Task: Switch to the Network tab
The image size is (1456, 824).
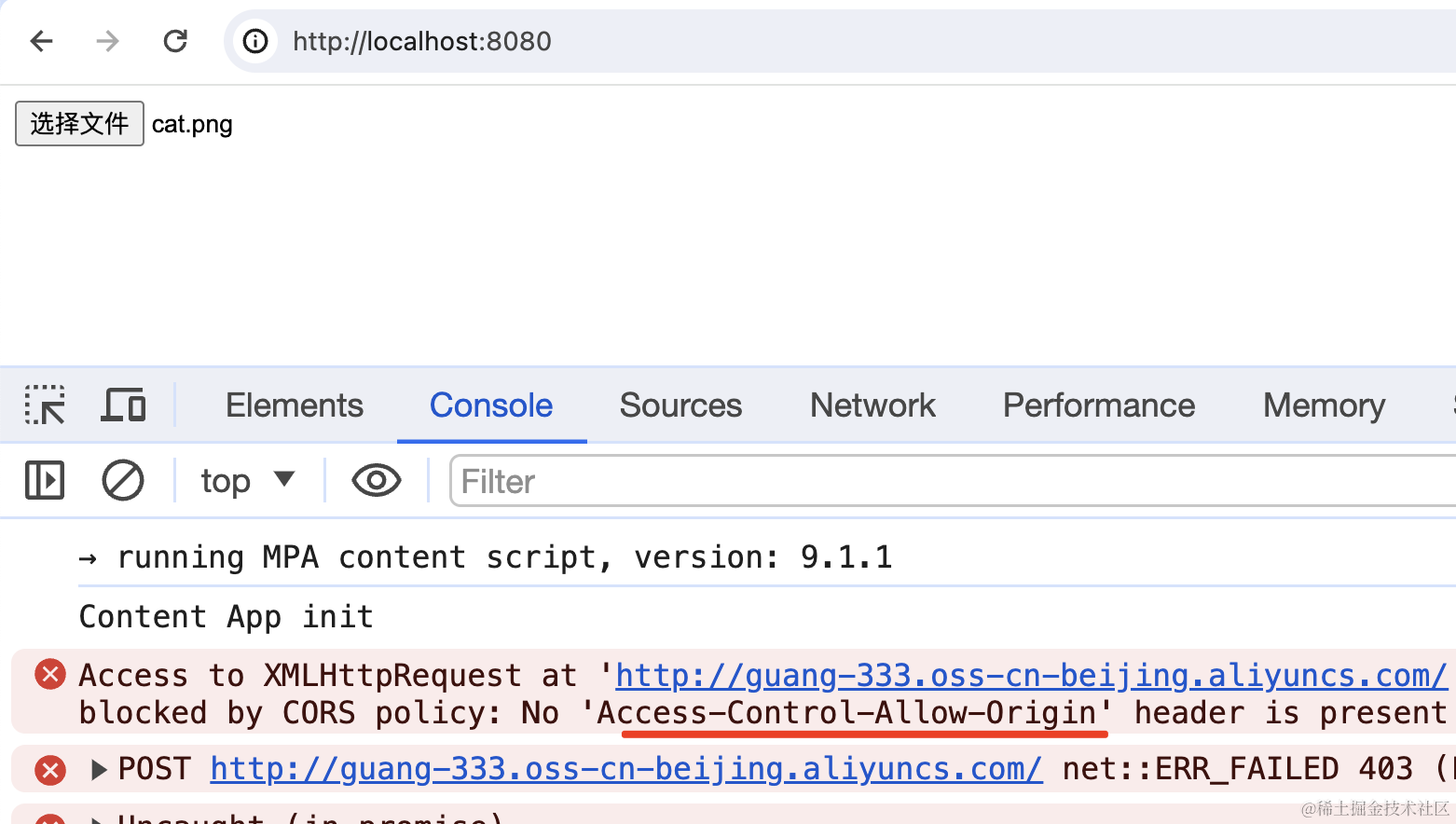Action: [872, 405]
